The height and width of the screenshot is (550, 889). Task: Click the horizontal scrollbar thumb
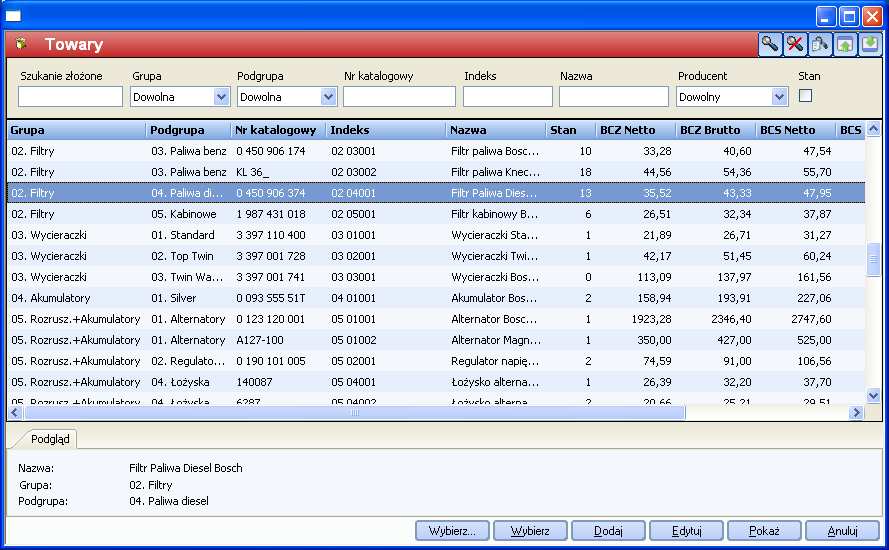(x=355, y=413)
